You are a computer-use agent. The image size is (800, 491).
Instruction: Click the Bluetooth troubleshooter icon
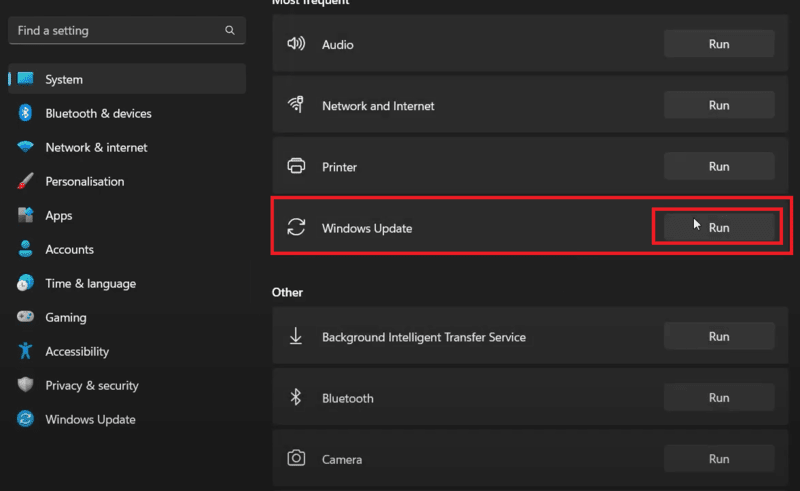pyautogui.click(x=296, y=397)
